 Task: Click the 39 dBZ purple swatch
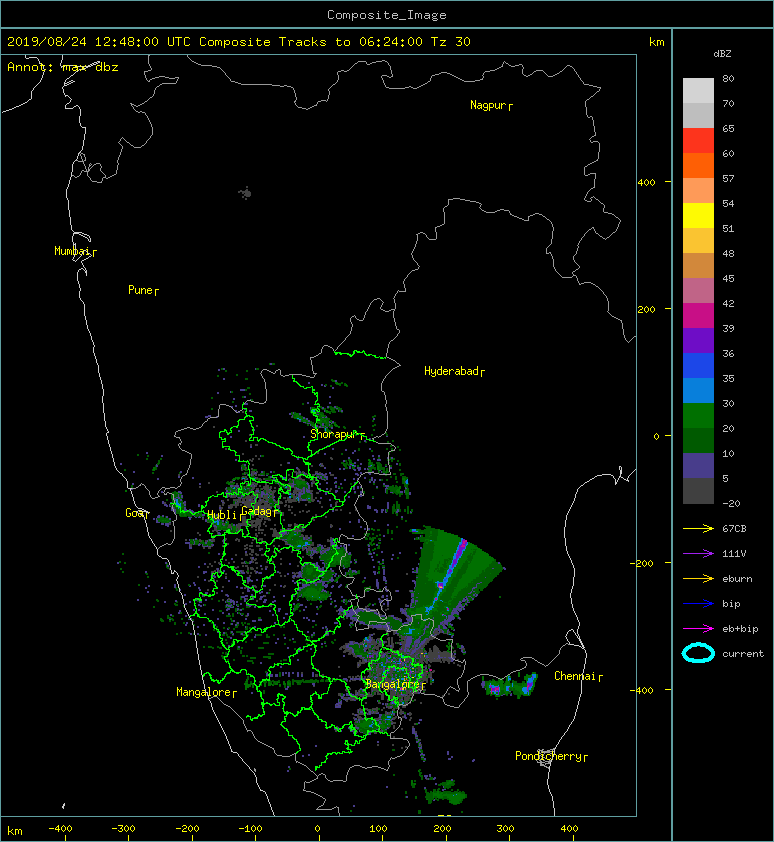tap(698, 340)
